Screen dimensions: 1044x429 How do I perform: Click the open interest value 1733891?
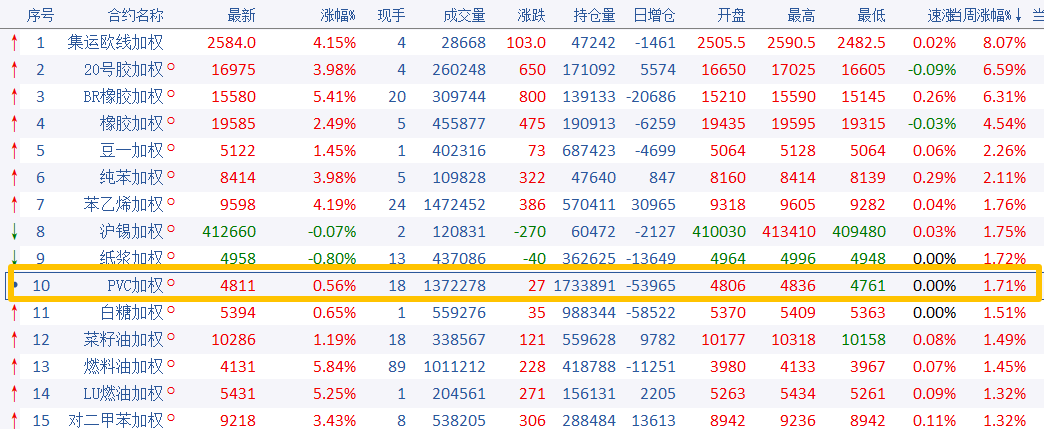(585, 286)
